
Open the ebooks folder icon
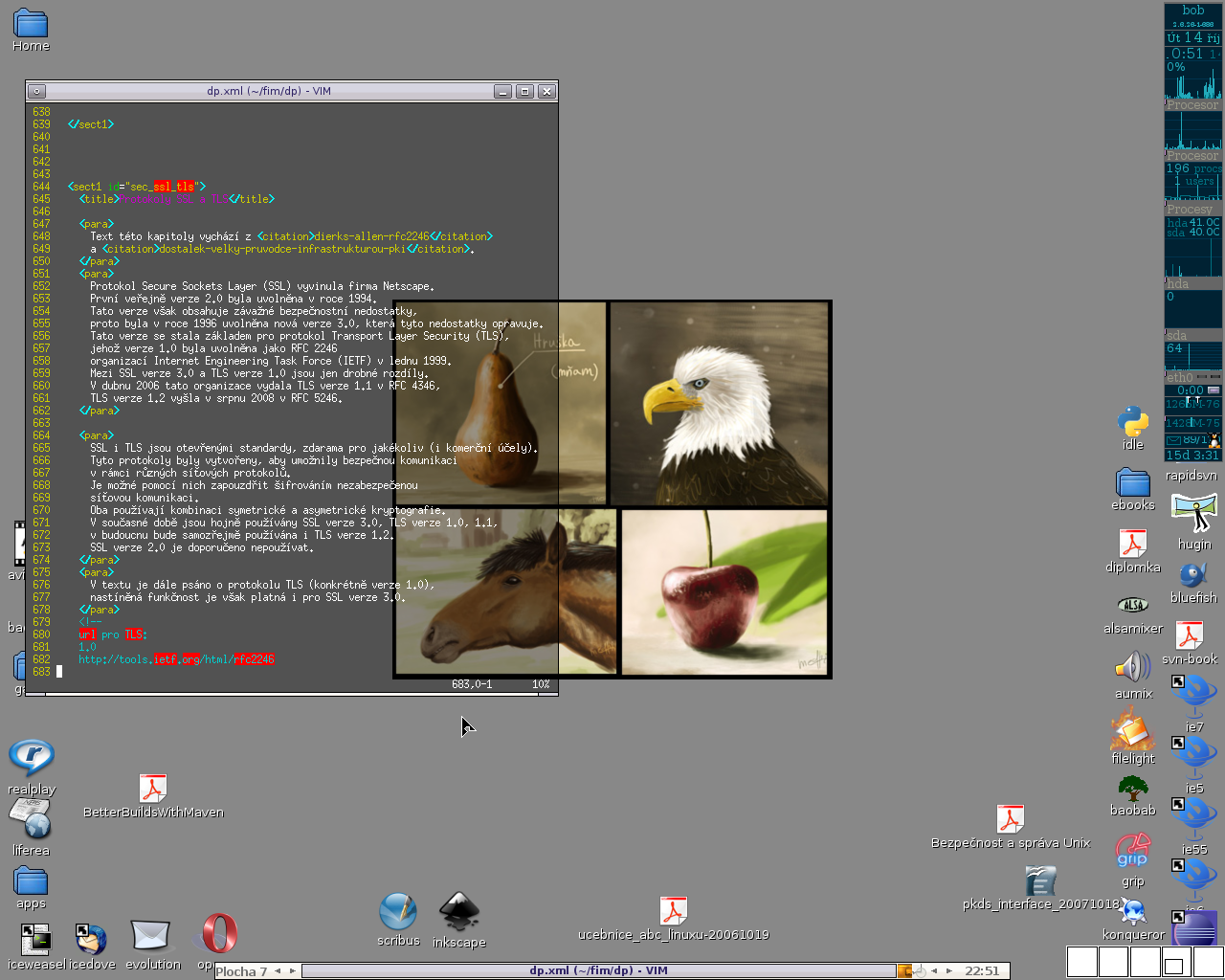pyautogui.click(x=1132, y=482)
